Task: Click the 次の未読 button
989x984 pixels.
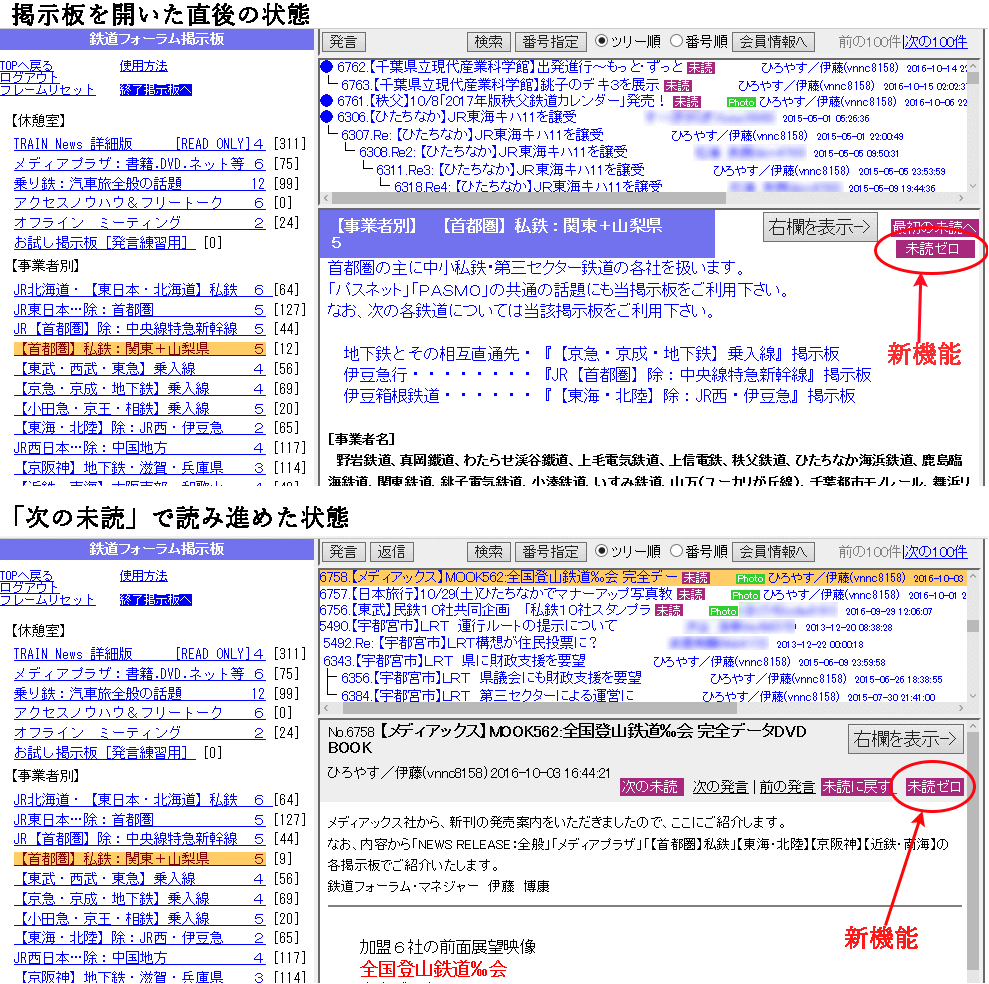Action: coord(650,787)
